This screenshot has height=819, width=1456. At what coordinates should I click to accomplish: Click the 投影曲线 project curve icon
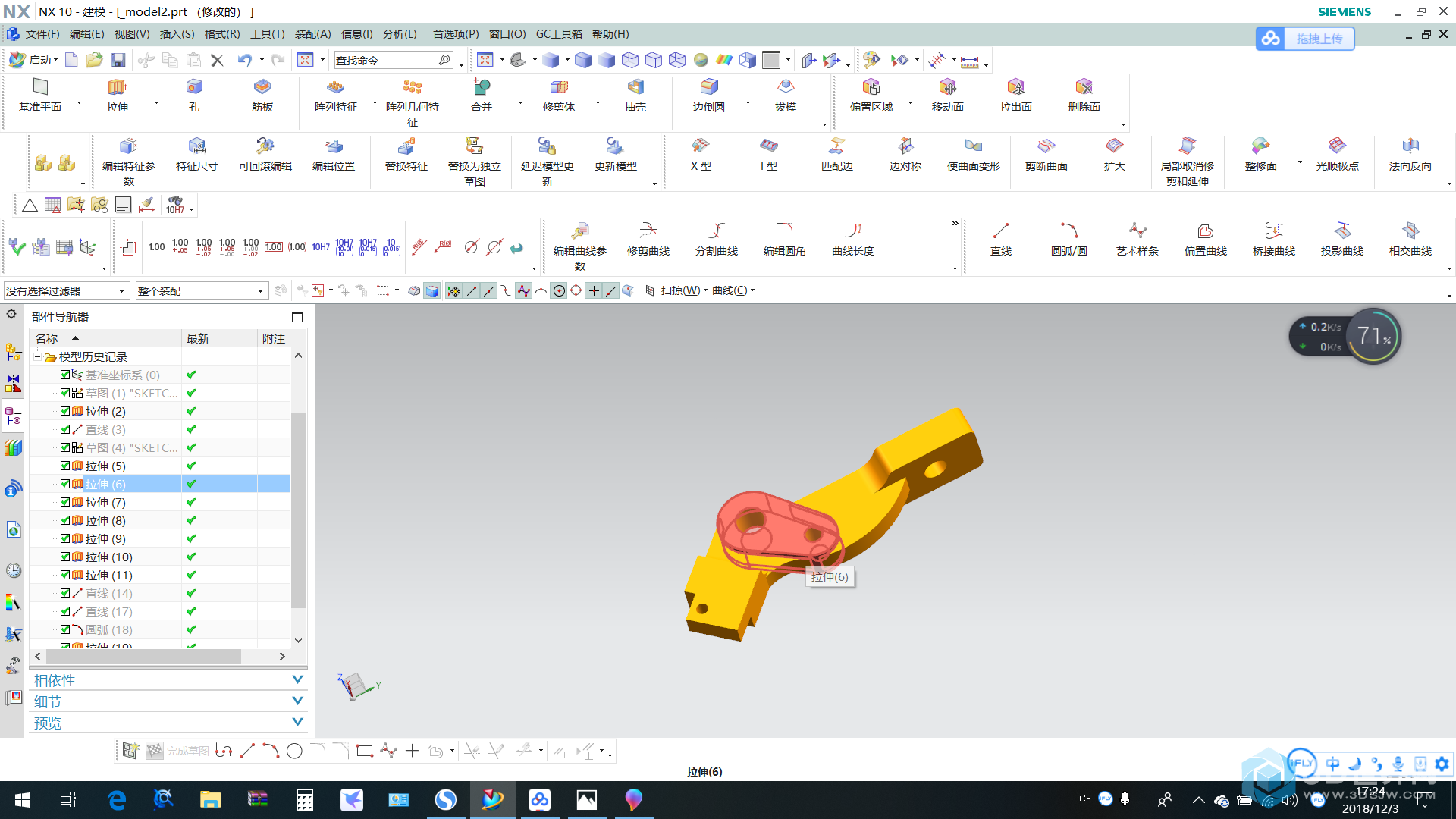pos(1342,231)
